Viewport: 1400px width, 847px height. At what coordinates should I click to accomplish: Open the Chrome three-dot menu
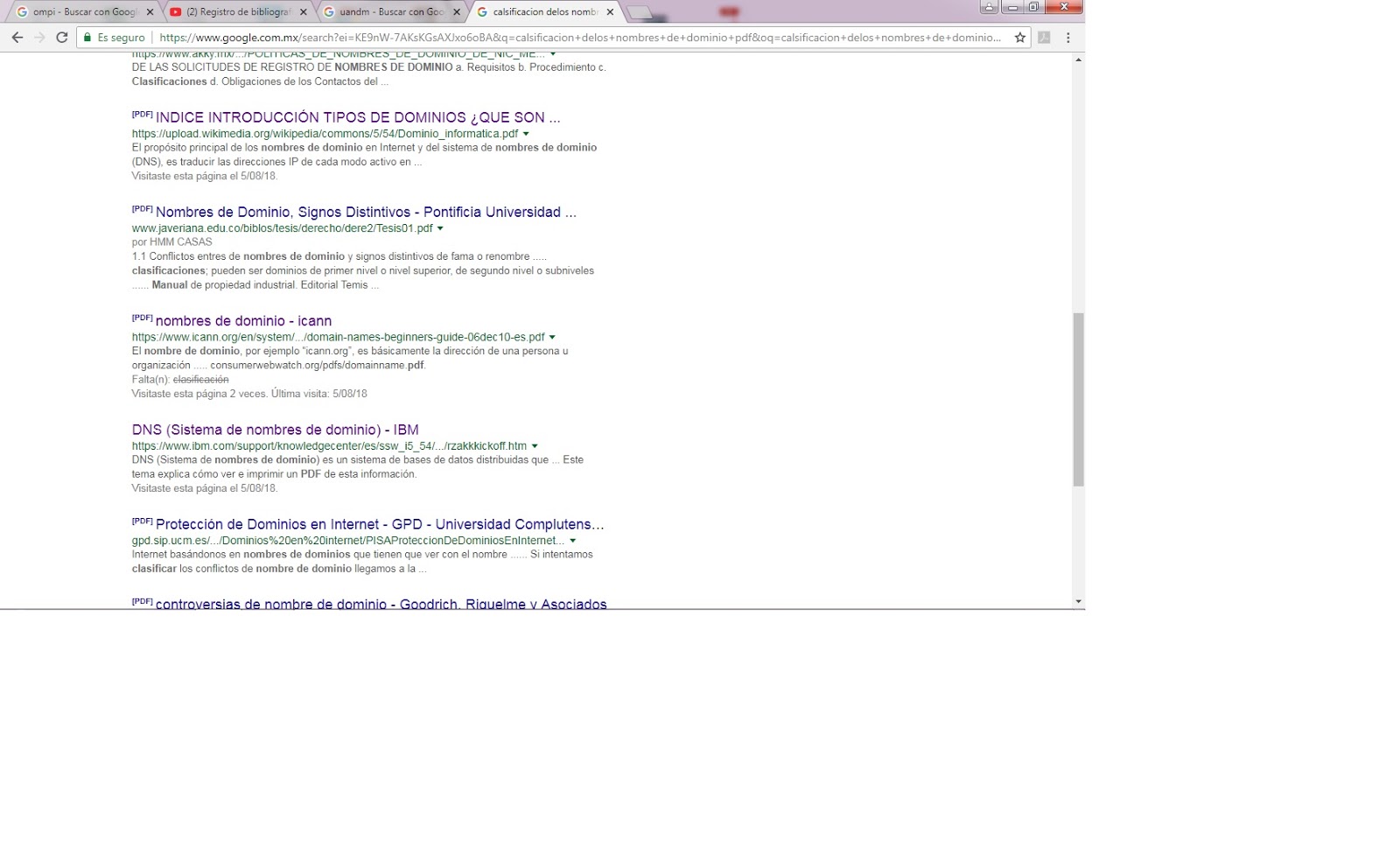coord(1068,38)
